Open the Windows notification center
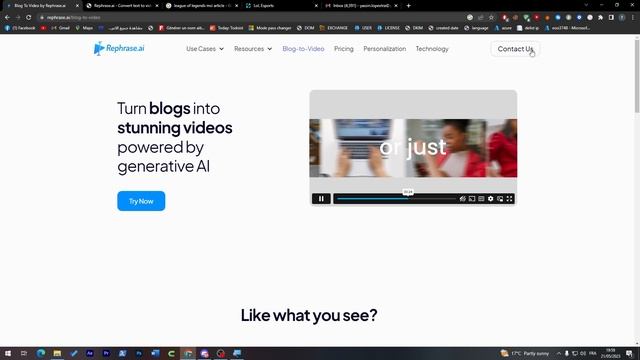The image size is (640, 360). click(x=629, y=353)
